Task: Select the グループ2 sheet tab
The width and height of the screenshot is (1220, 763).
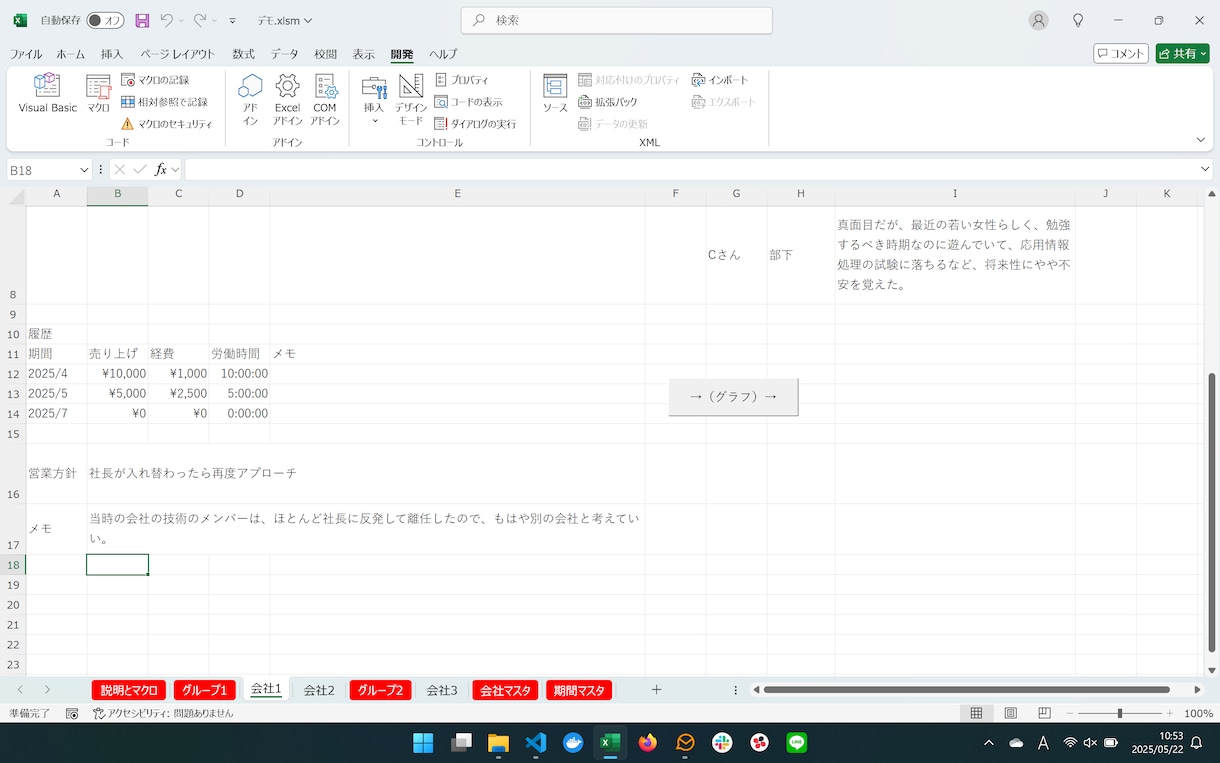Action: (380, 690)
